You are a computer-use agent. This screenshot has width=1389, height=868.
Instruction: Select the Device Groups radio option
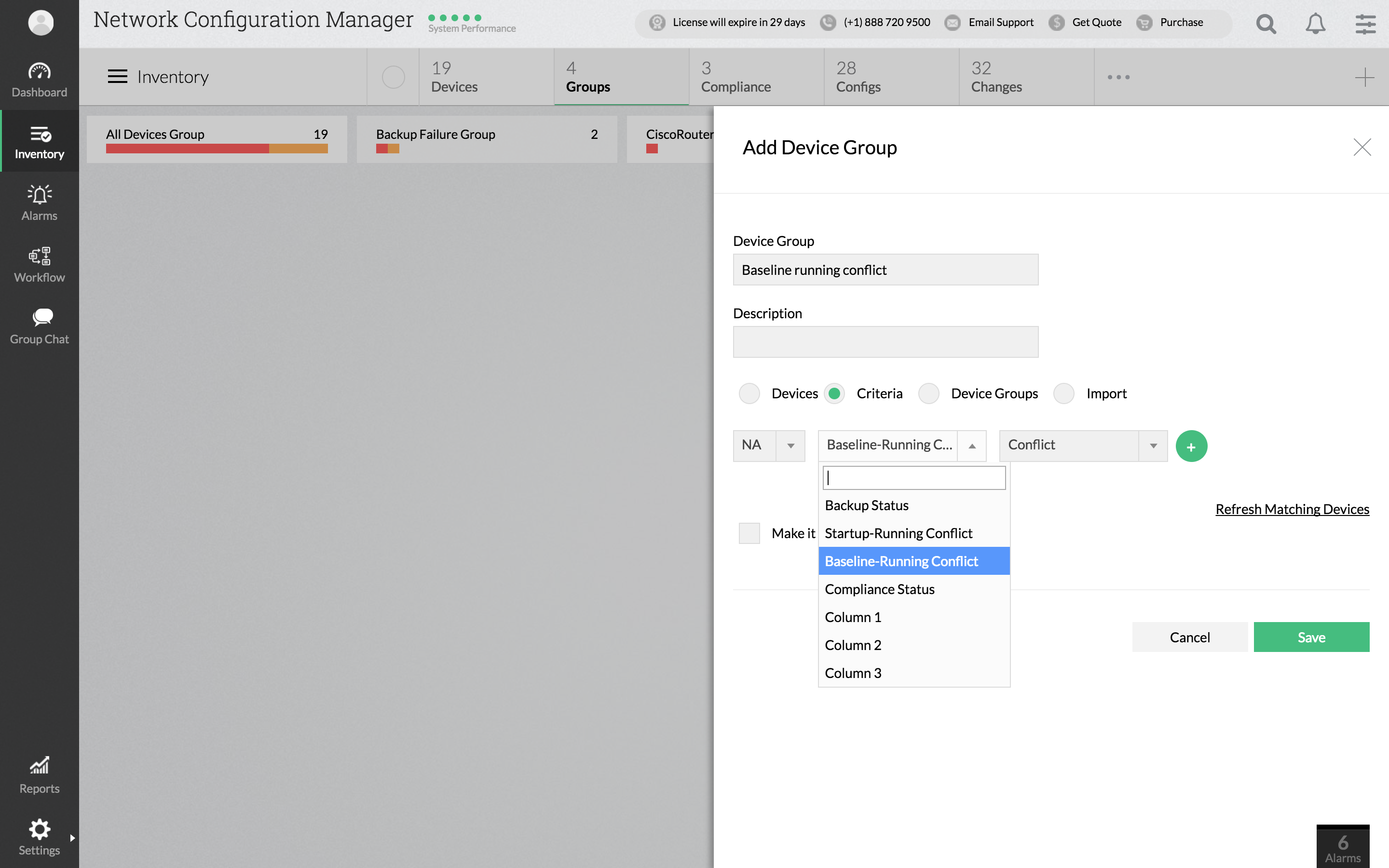pyautogui.click(x=929, y=393)
